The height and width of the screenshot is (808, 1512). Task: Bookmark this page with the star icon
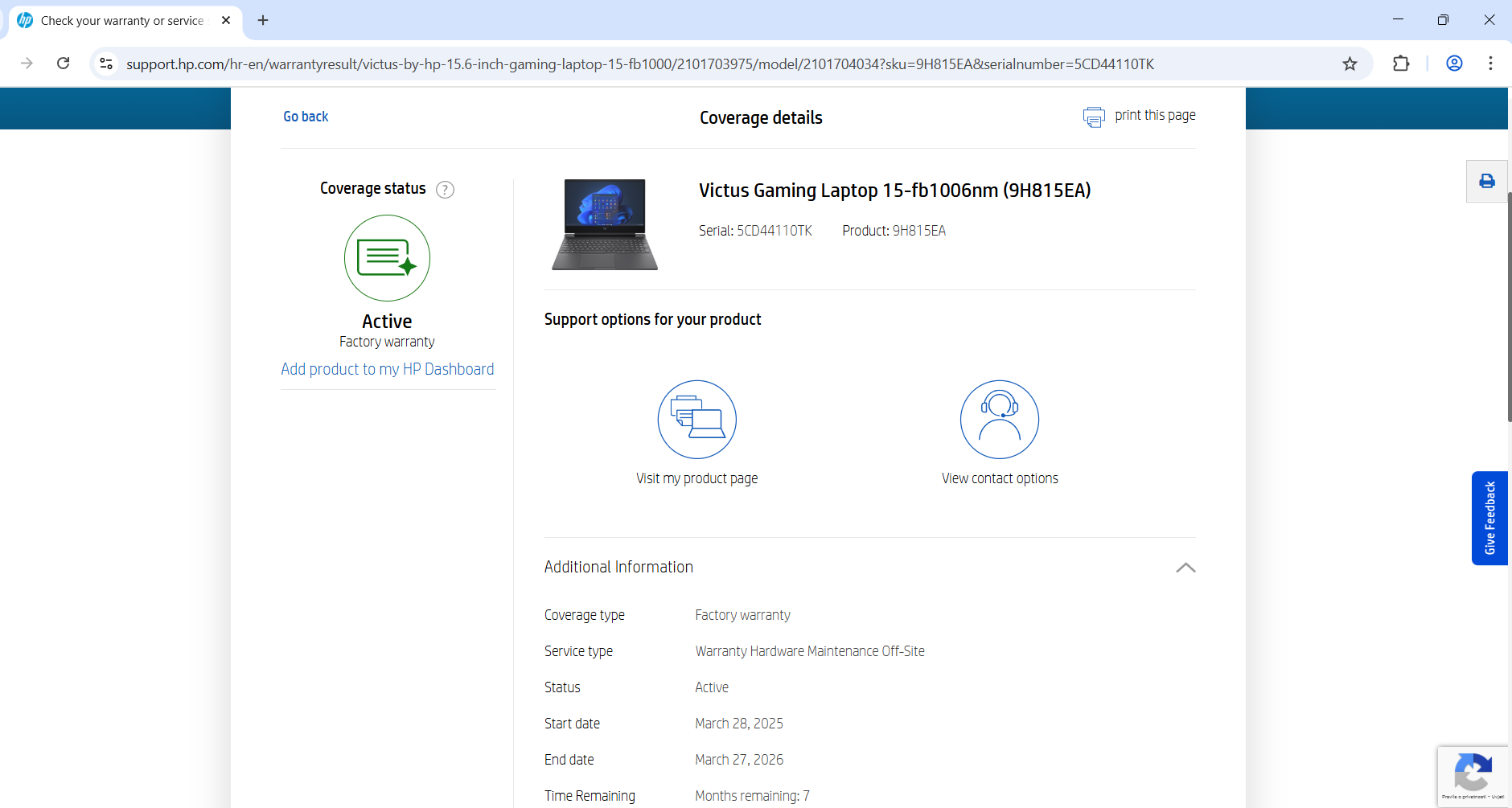(x=1350, y=64)
